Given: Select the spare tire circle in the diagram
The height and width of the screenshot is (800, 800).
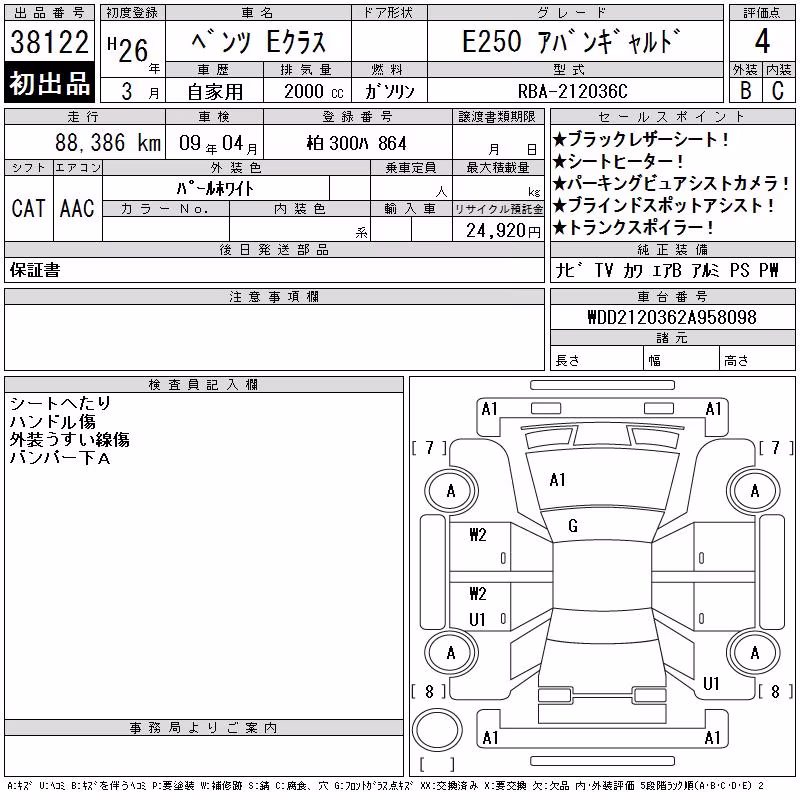Looking at the screenshot, I should coord(437,730).
